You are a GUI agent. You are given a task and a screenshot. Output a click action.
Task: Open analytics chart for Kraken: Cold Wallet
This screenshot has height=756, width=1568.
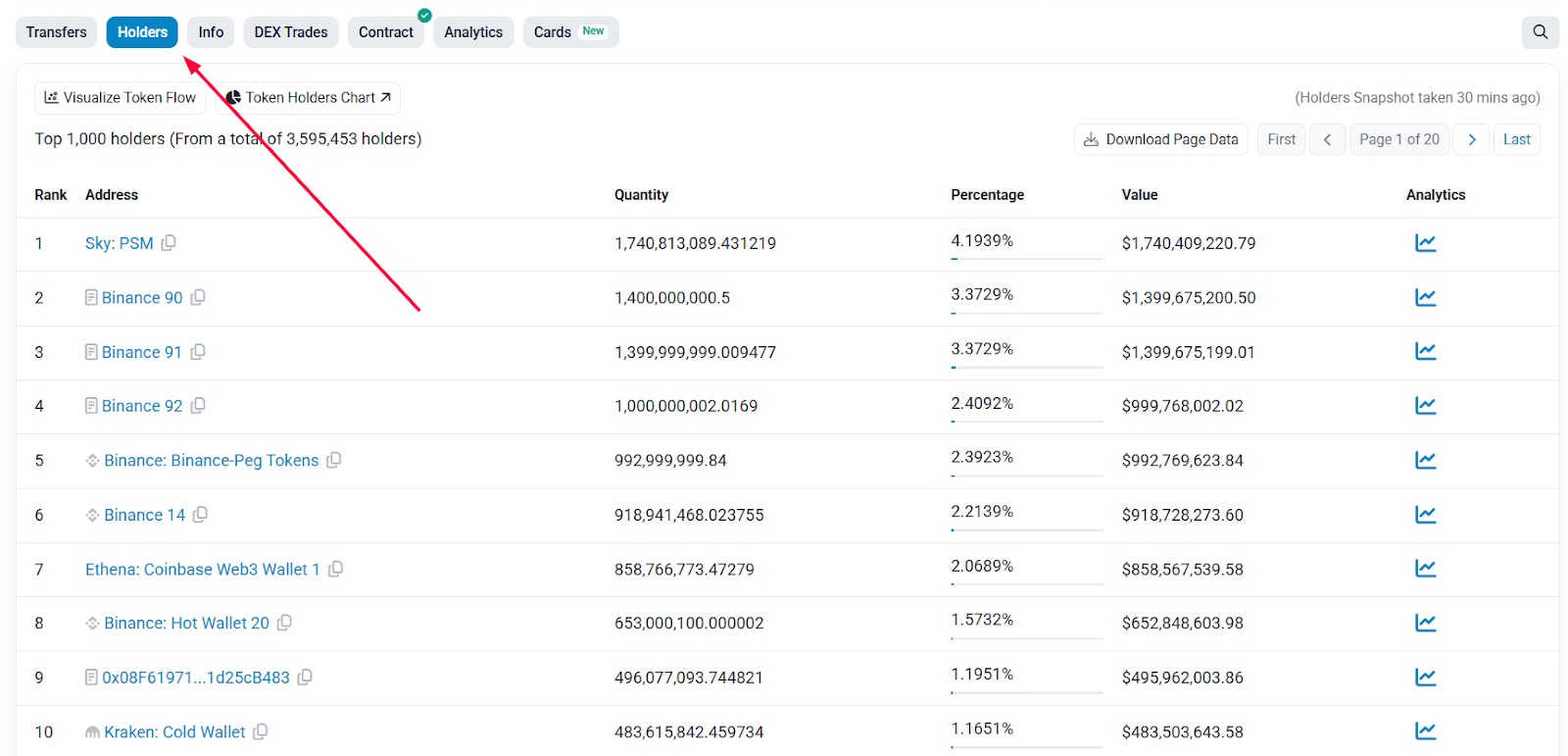[x=1425, y=731]
